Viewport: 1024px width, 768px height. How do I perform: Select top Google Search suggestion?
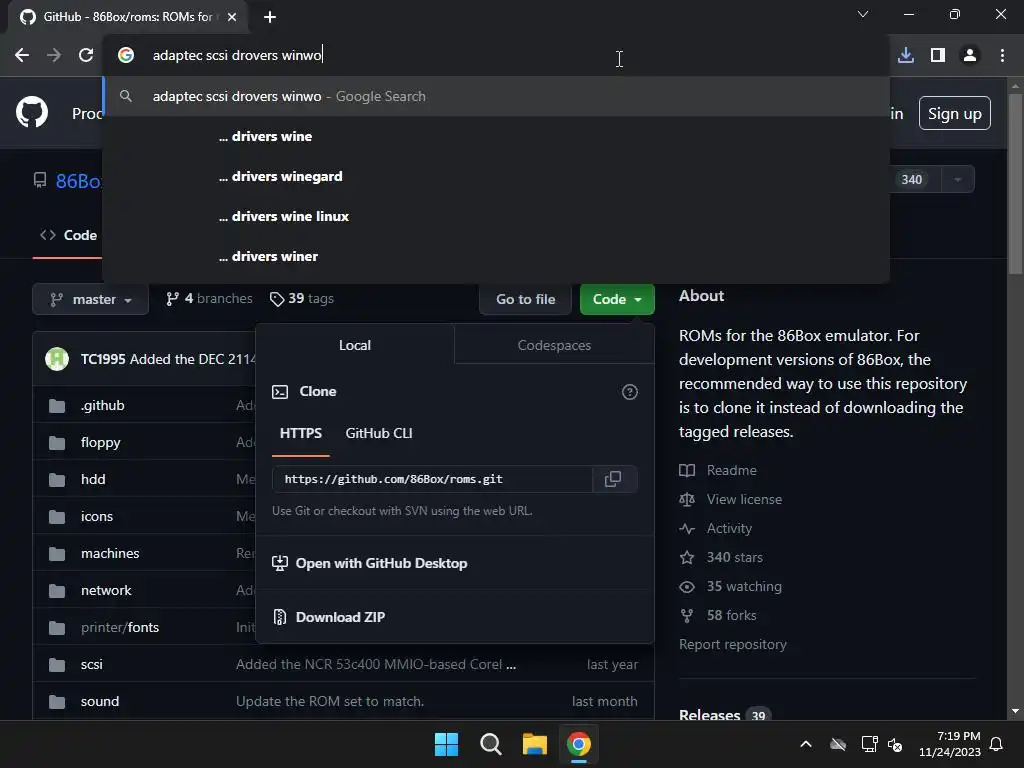pos(496,97)
